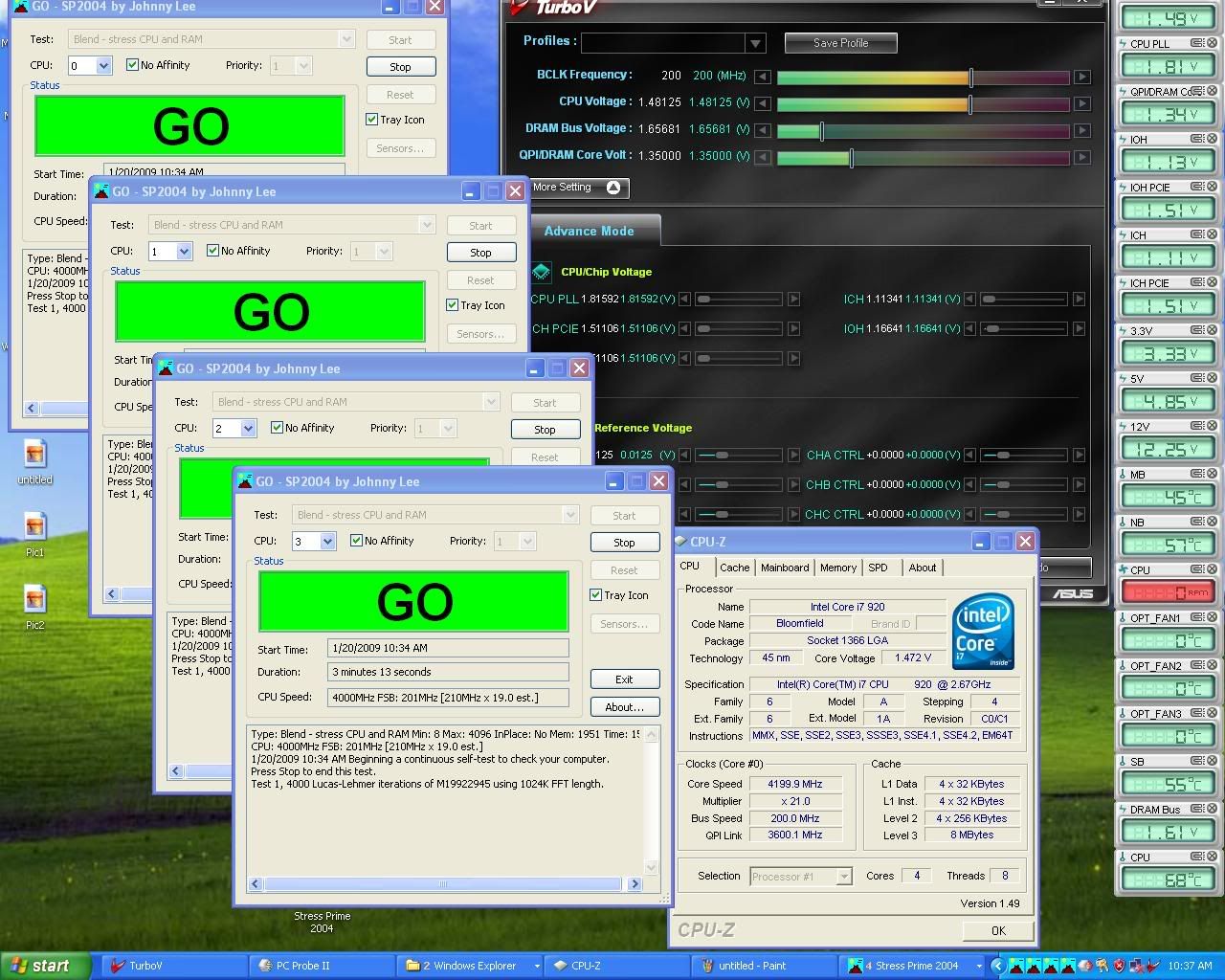Open settings on the SB temperature panel

(1196, 761)
